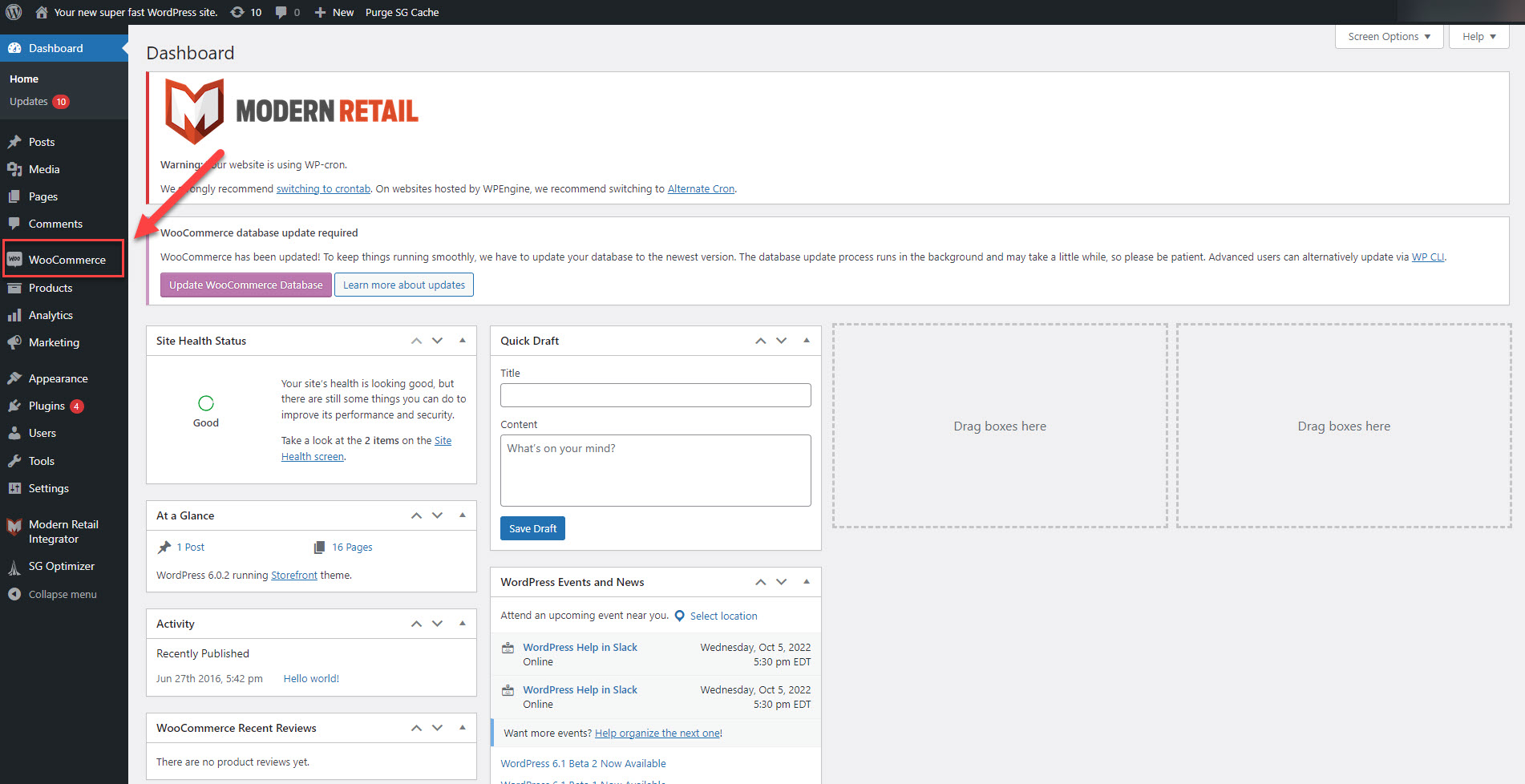Move Site Health Status box up

(416, 341)
